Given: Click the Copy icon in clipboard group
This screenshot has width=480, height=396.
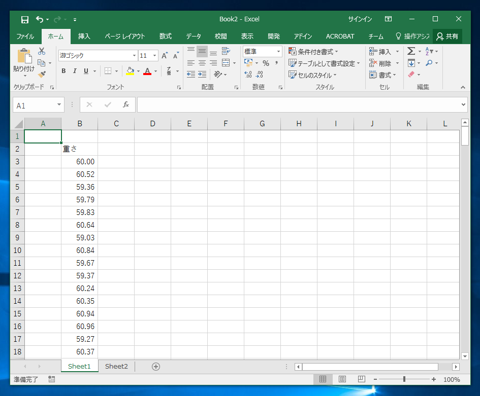Looking at the screenshot, I should tap(41, 63).
